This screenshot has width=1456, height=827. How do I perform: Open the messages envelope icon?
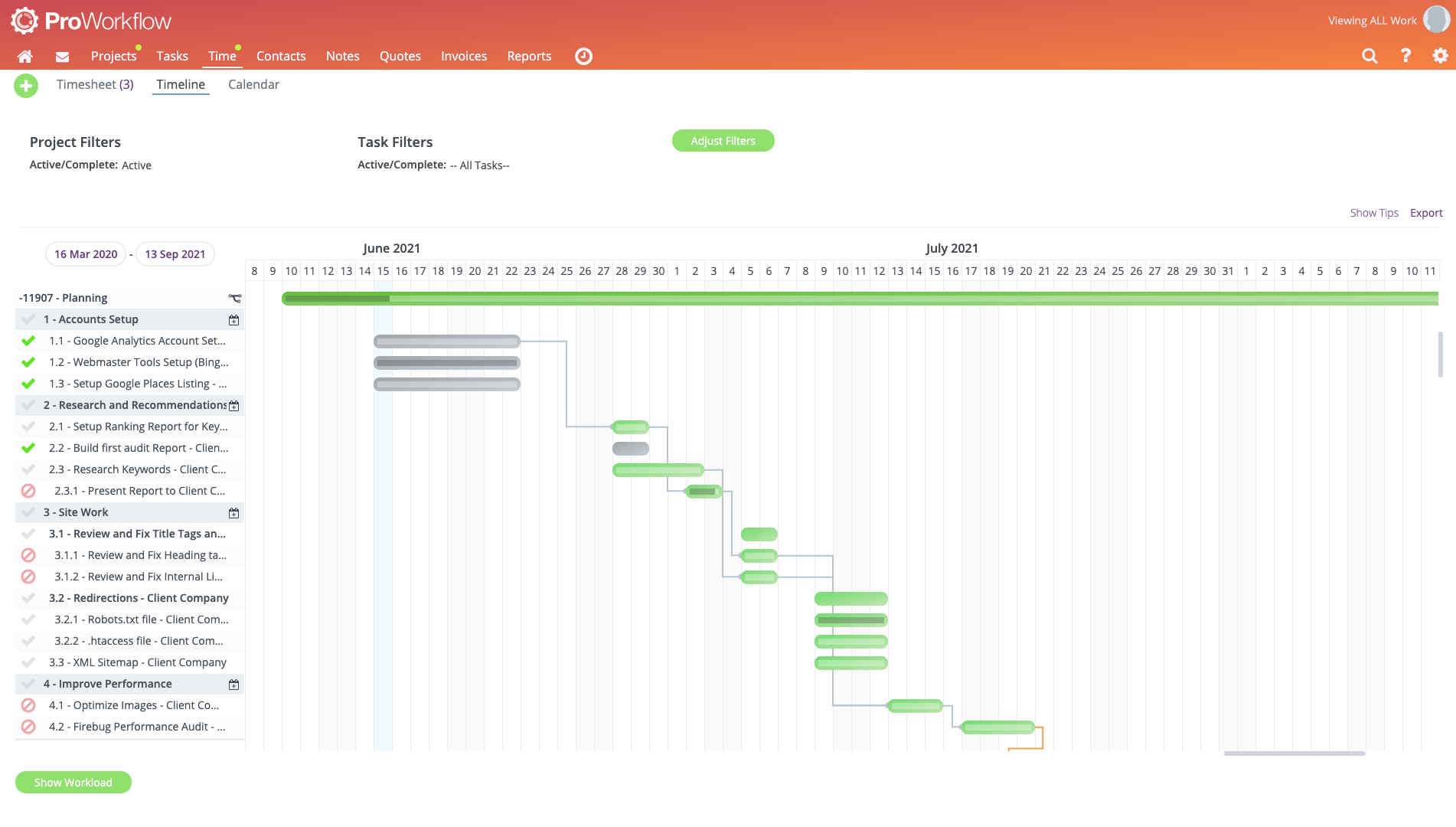[x=63, y=57]
